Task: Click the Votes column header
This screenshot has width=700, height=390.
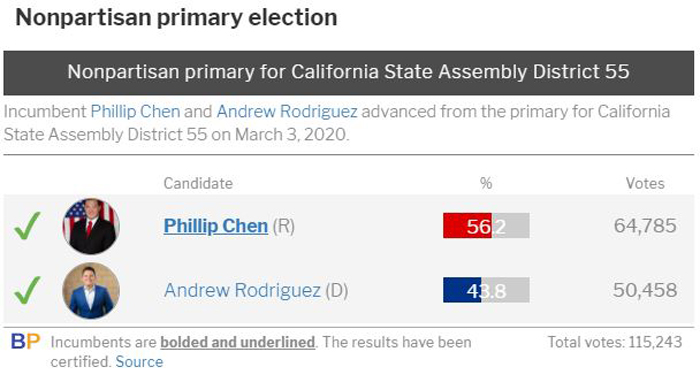Action: 645,183
